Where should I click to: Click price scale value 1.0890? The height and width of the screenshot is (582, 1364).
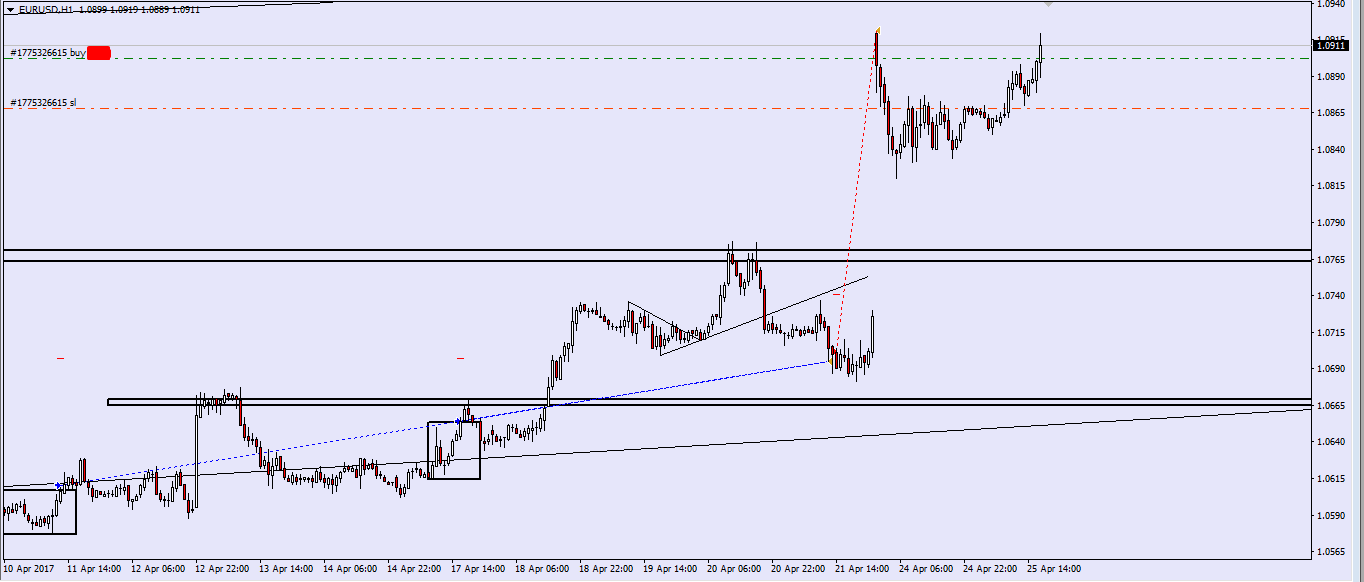pyautogui.click(x=1330, y=77)
